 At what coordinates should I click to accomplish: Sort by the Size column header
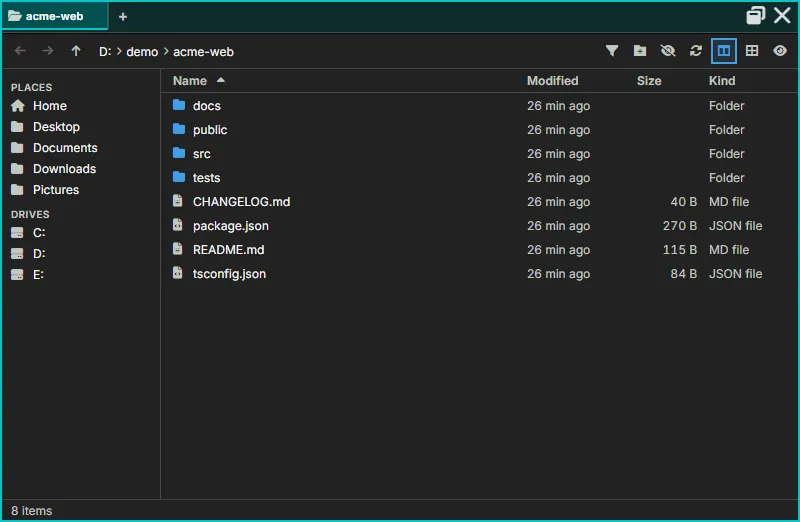tap(649, 81)
